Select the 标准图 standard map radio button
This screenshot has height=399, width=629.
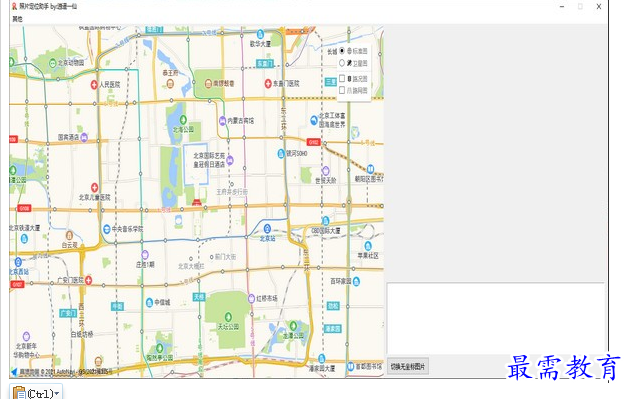(x=342, y=51)
